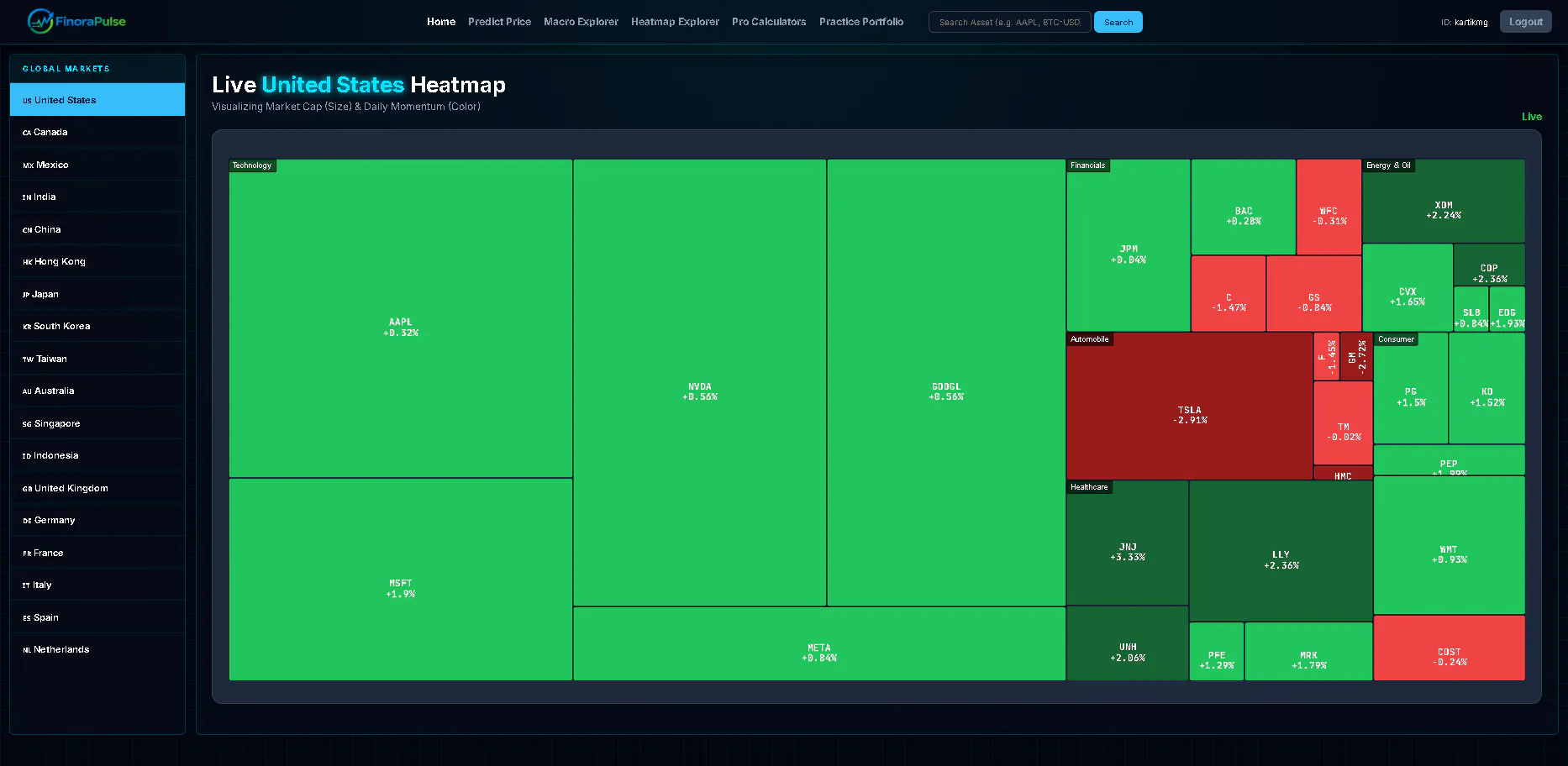The height and width of the screenshot is (766, 1568).
Task: Open Macro Explorer from the navbar
Action: (581, 22)
